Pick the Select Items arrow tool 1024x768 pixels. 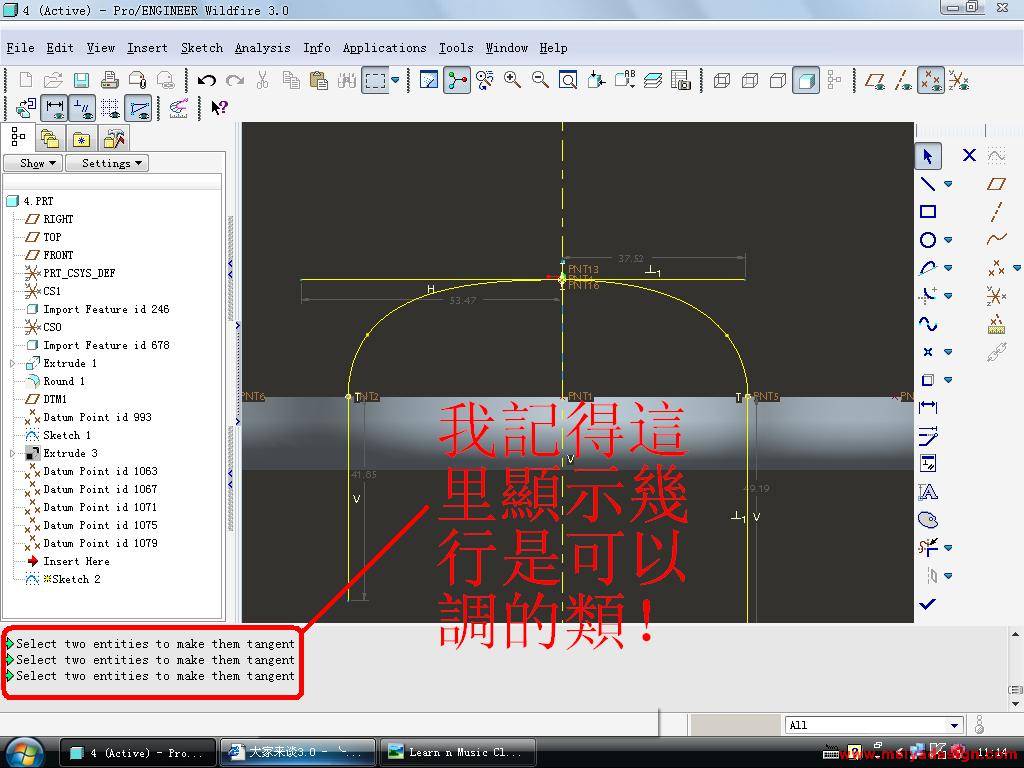click(x=928, y=156)
